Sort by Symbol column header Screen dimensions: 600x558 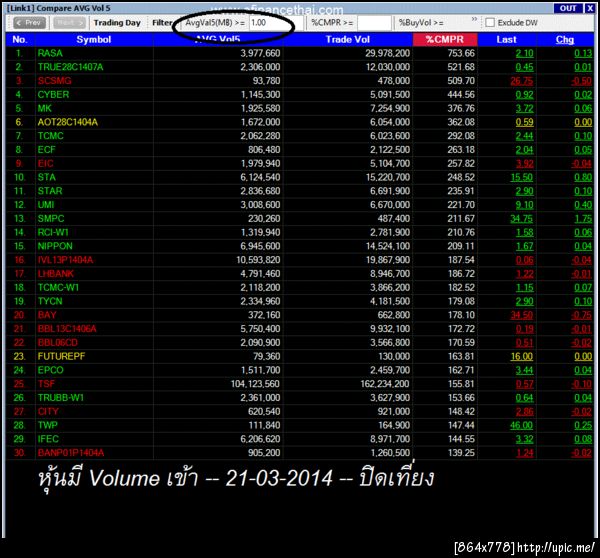pyautogui.click(x=94, y=39)
